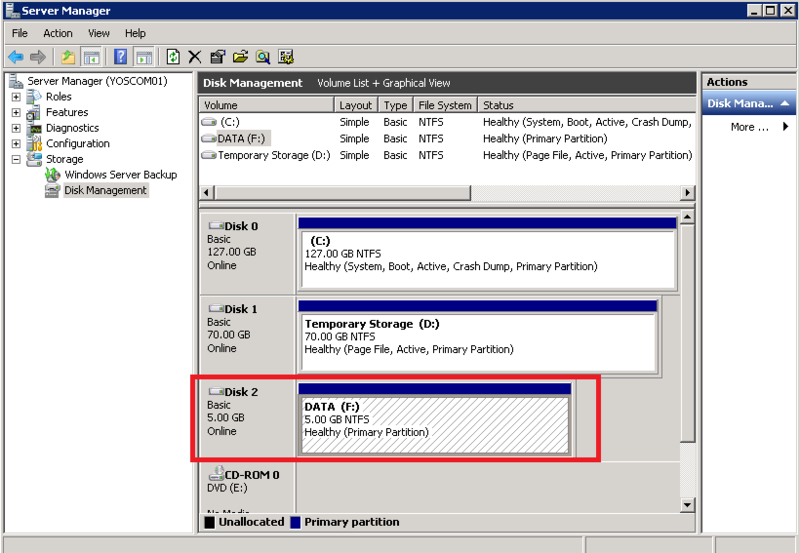Click the Layout column header
The height and width of the screenshot is (553, 800).
click(x=356, y=105)
